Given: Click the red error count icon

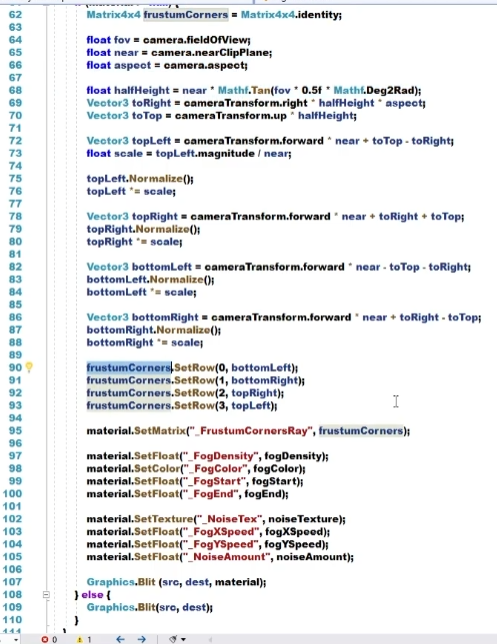Looking at the screenshot, I should 45,639.
